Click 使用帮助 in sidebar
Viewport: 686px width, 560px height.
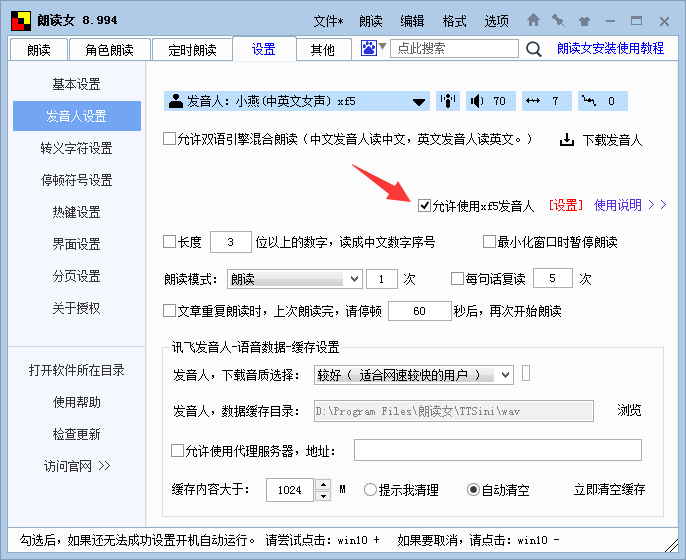77,402
